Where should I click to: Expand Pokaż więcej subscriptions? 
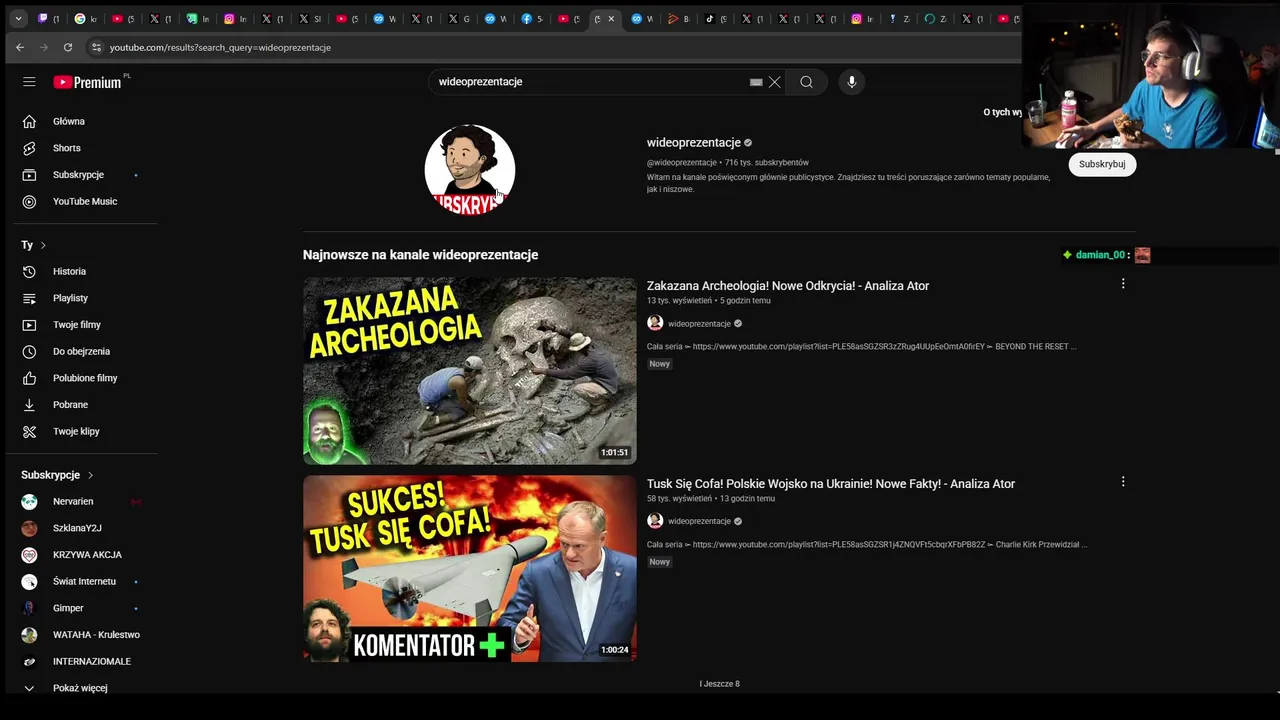tap(80, 688)
